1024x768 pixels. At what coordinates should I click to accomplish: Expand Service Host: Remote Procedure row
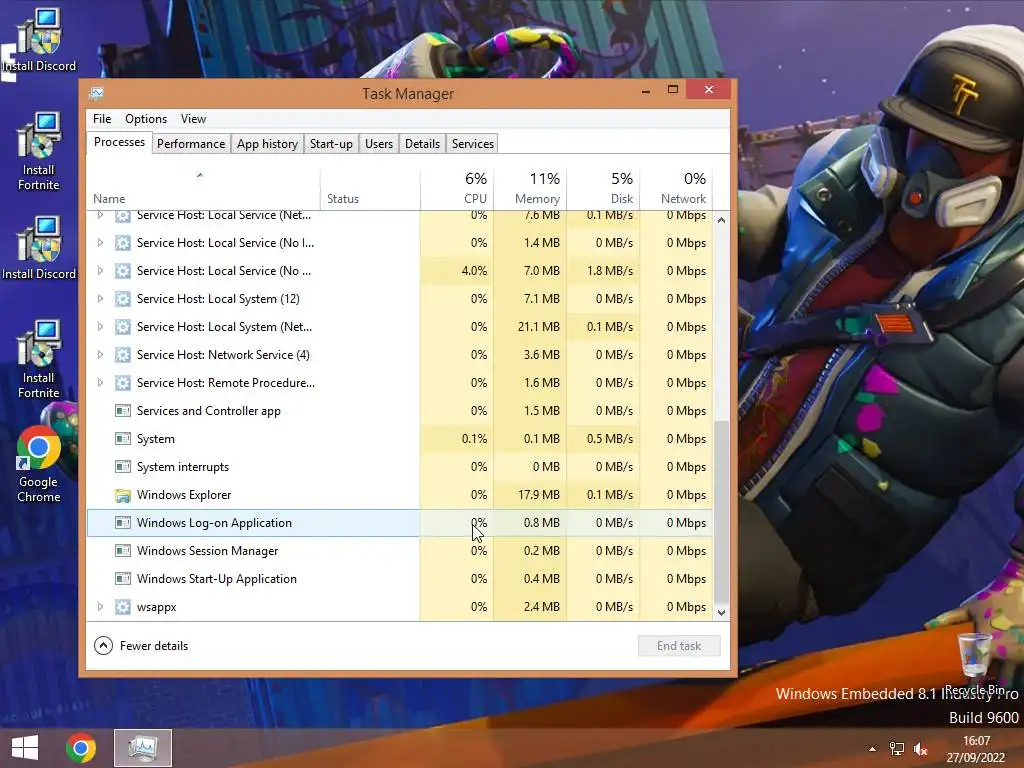pos(100,383)
